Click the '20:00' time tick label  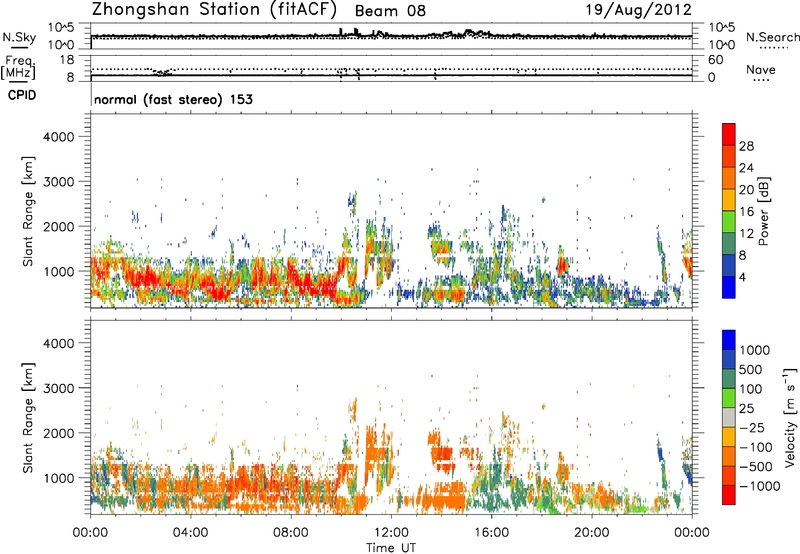pyautogui.click(x=591, y=533)
